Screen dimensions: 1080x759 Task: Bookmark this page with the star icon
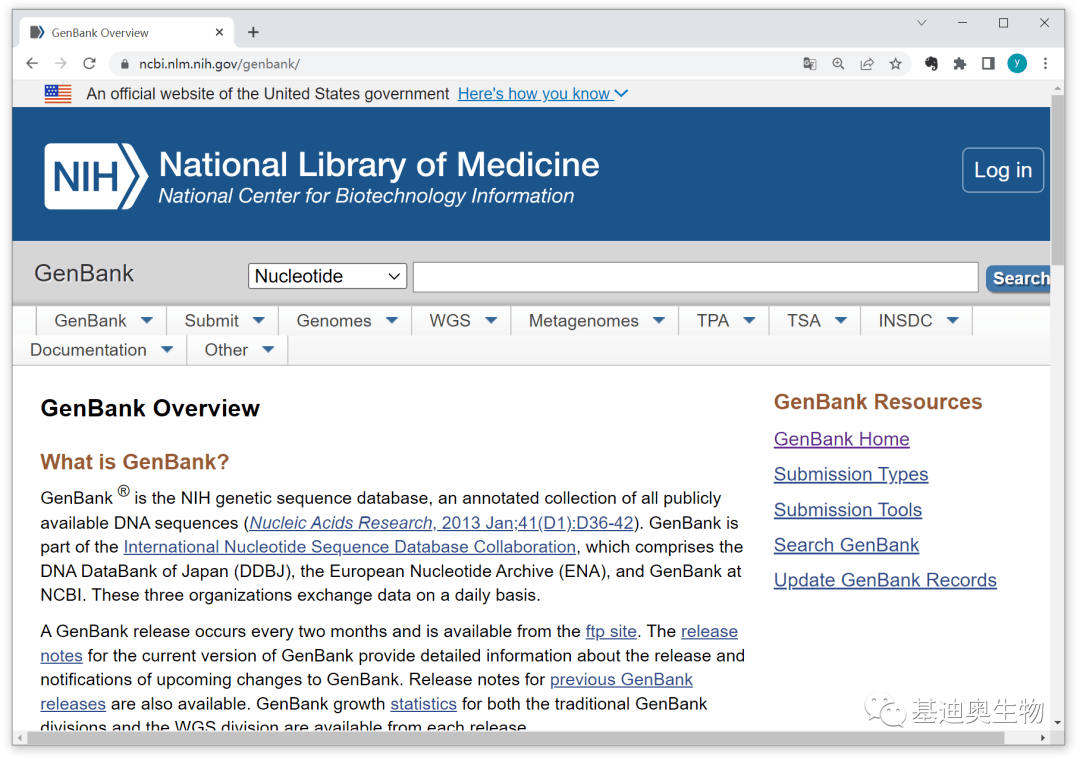(x=895, y=63)
